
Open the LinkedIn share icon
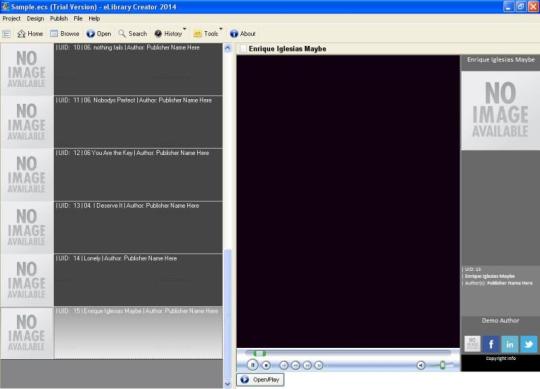510,344
